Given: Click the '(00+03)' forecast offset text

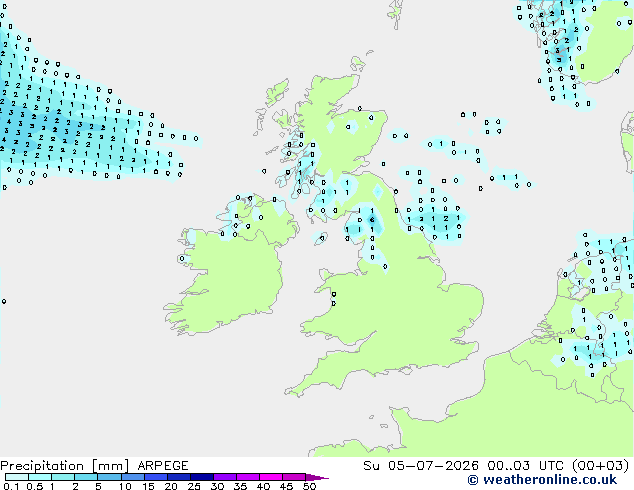Looking at the screenshot, I should coord(601,466).
